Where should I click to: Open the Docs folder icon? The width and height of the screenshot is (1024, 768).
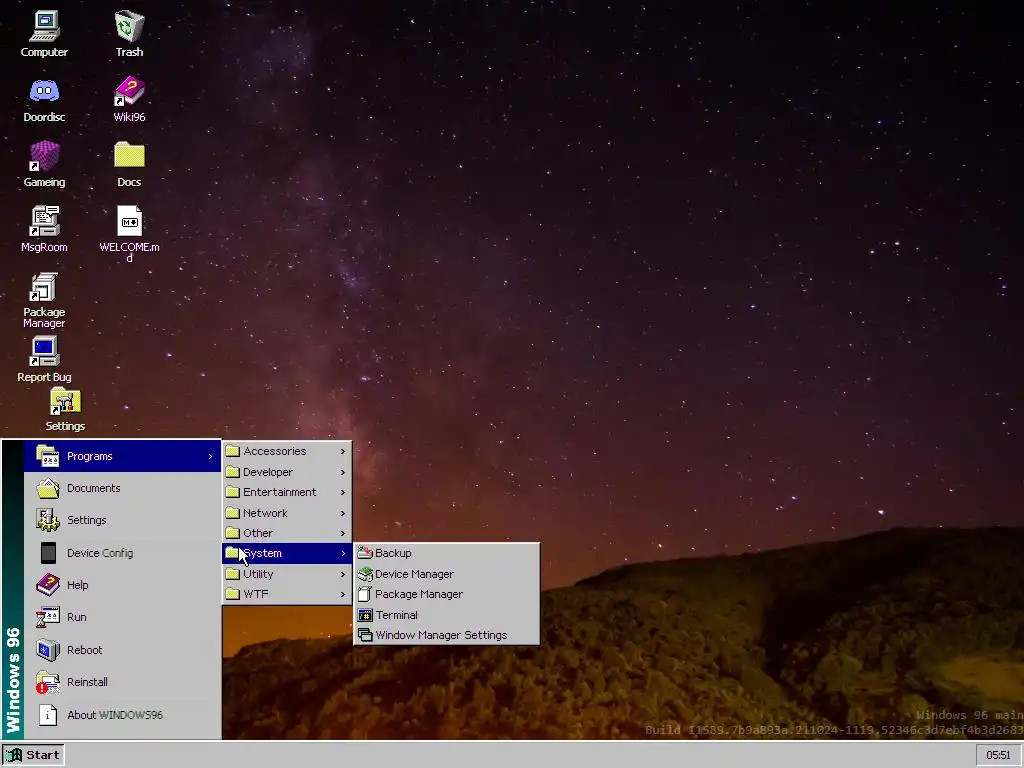tap(129, 157)
